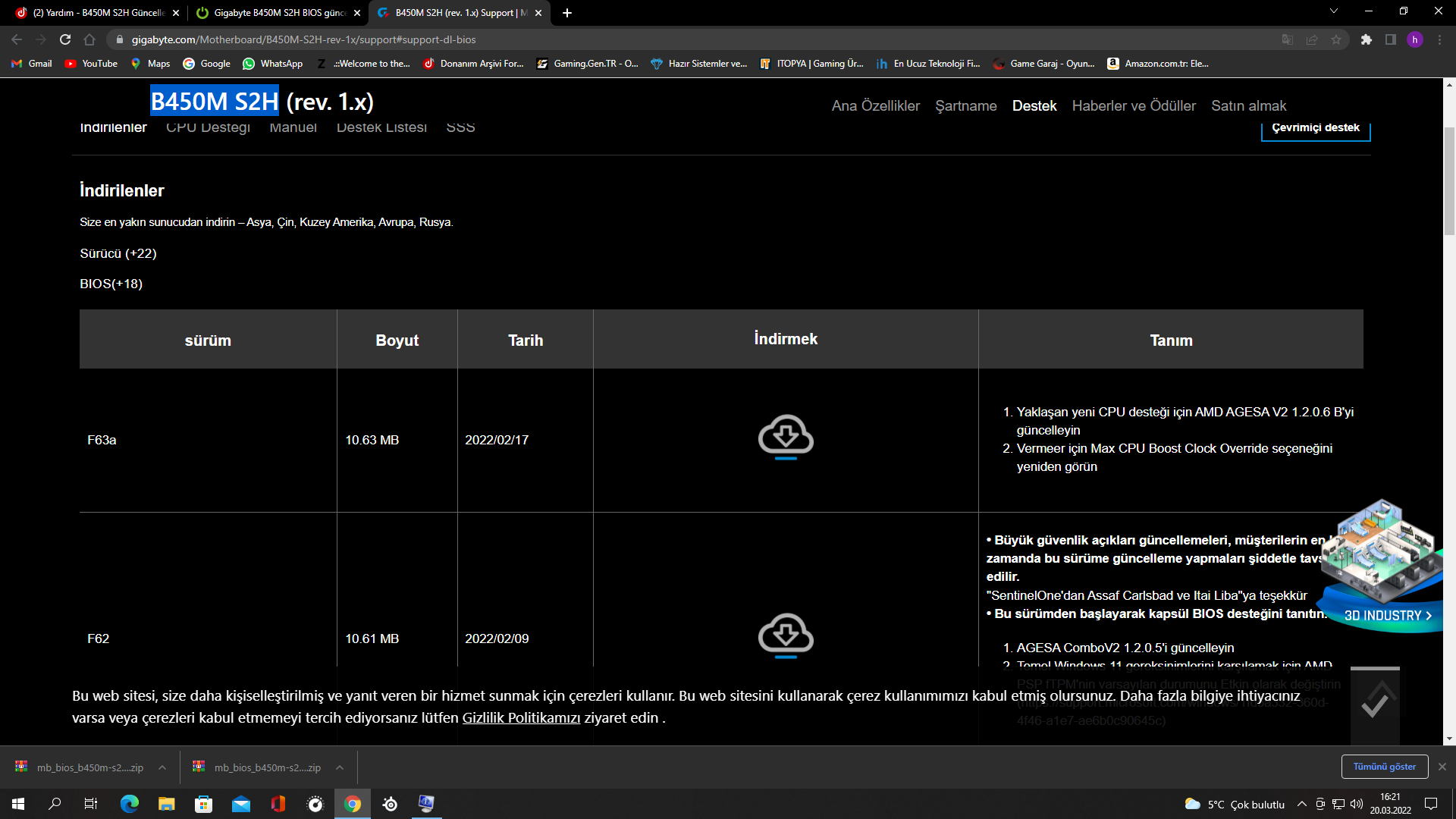
Task: Open Chrome extensions puzzle icon
Action: (1367, 39)
